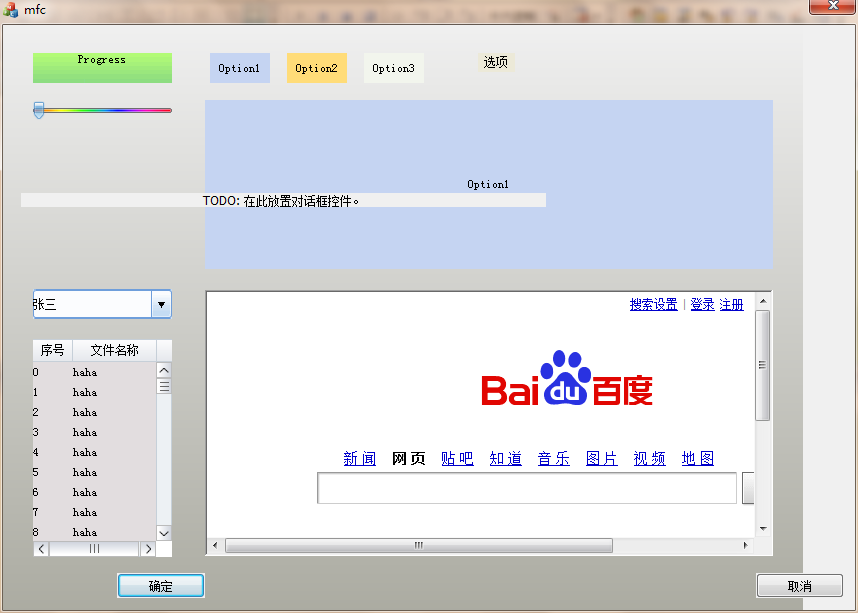858x613 pixels.
Task: Select list row 4 haha
Action: point(95,452)
